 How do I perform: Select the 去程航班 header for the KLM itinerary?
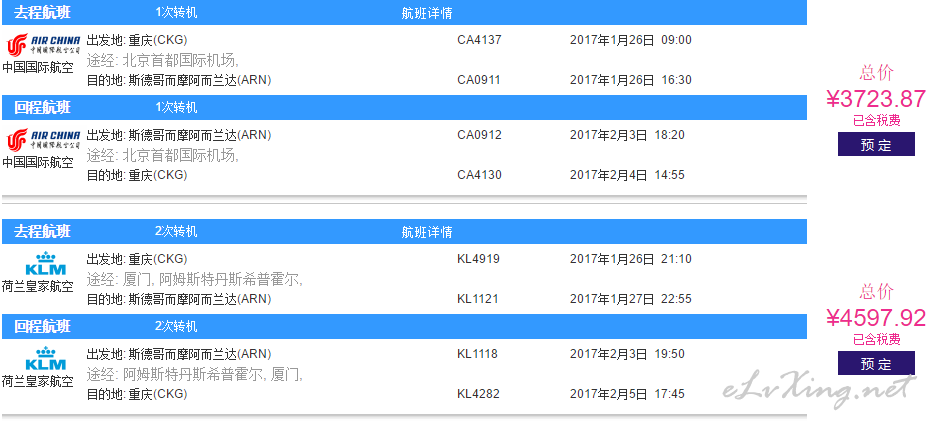(42, 231)
